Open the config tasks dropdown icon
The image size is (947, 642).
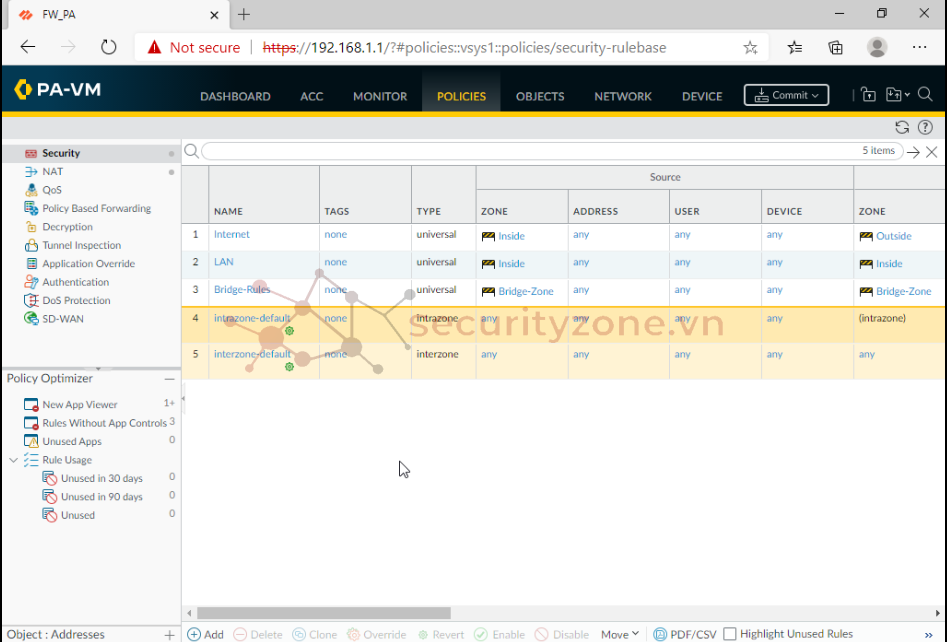click(897, 95)
